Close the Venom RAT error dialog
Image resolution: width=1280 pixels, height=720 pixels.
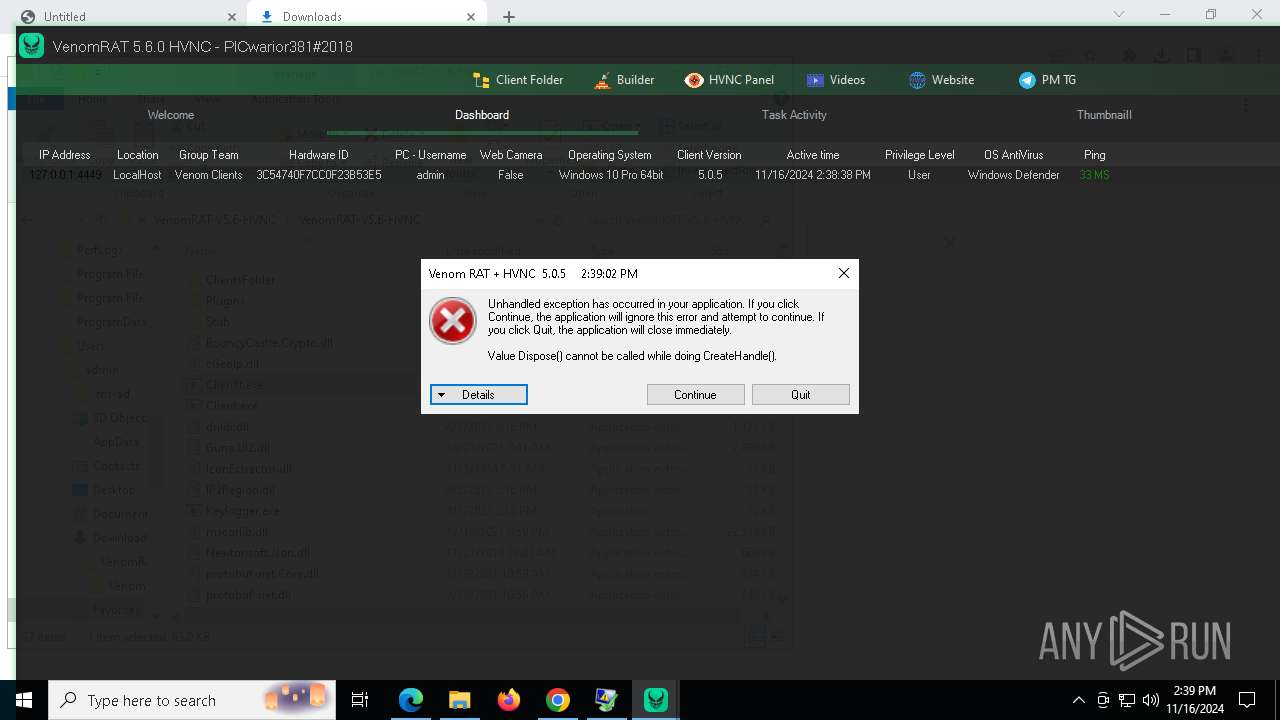point(843,273)
